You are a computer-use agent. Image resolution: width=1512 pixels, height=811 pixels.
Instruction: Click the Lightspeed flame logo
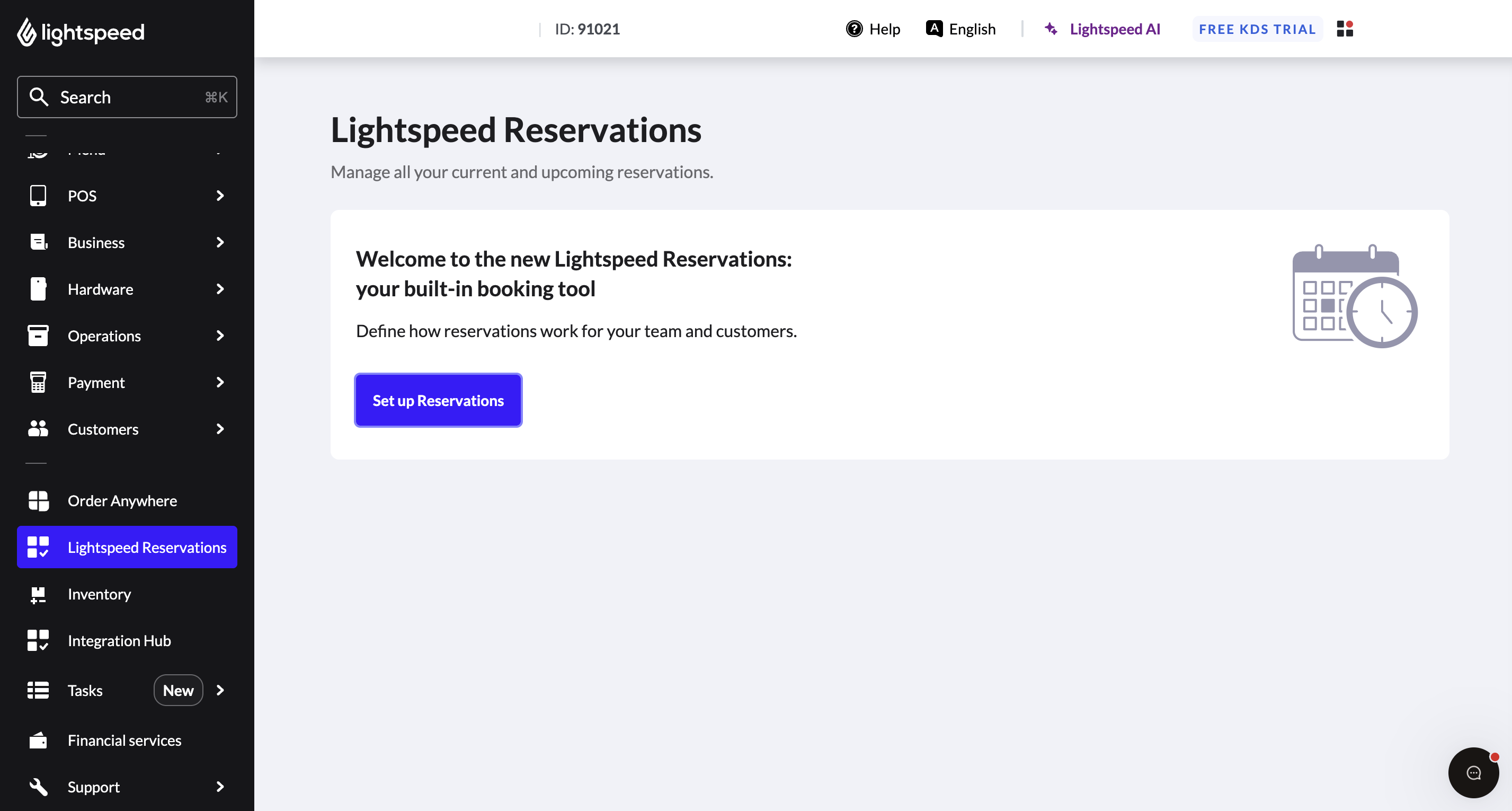point(26,31)
